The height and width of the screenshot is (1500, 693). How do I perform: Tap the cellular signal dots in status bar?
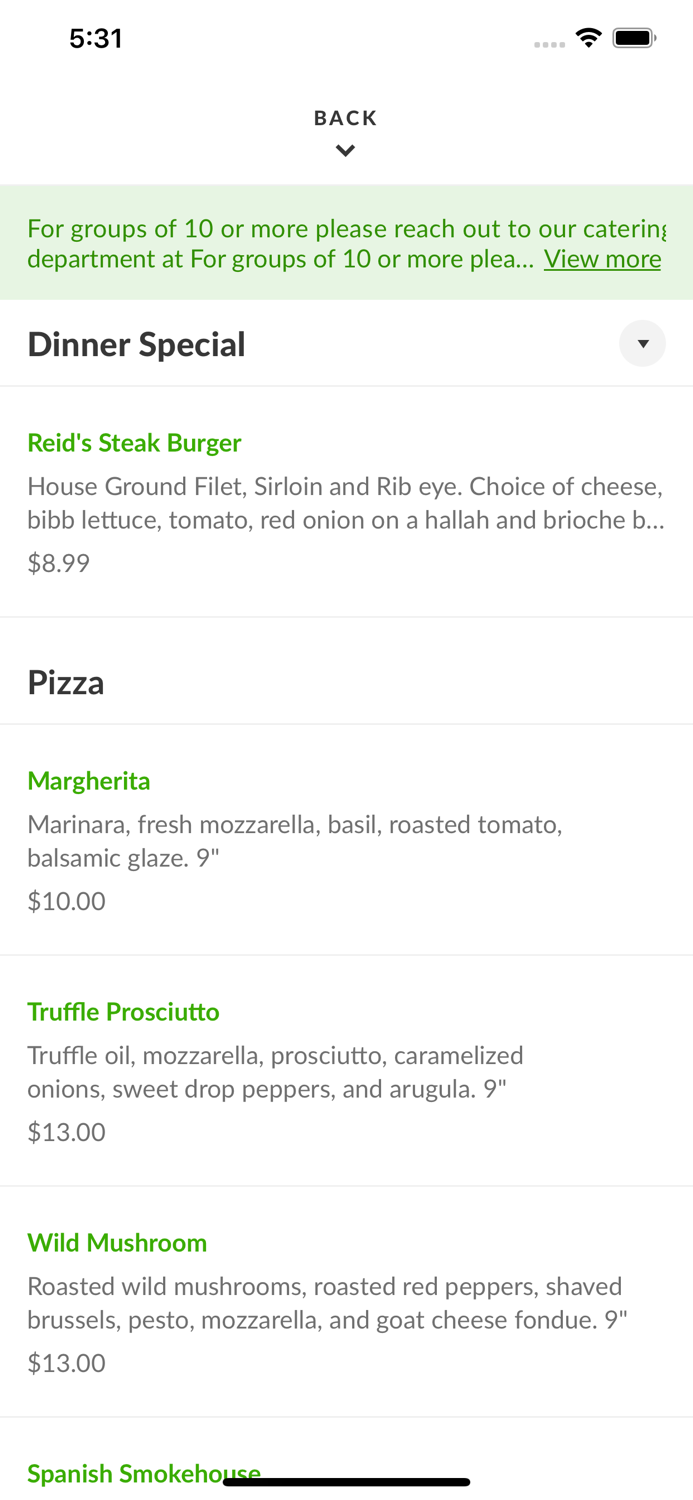tap(550, 44)
